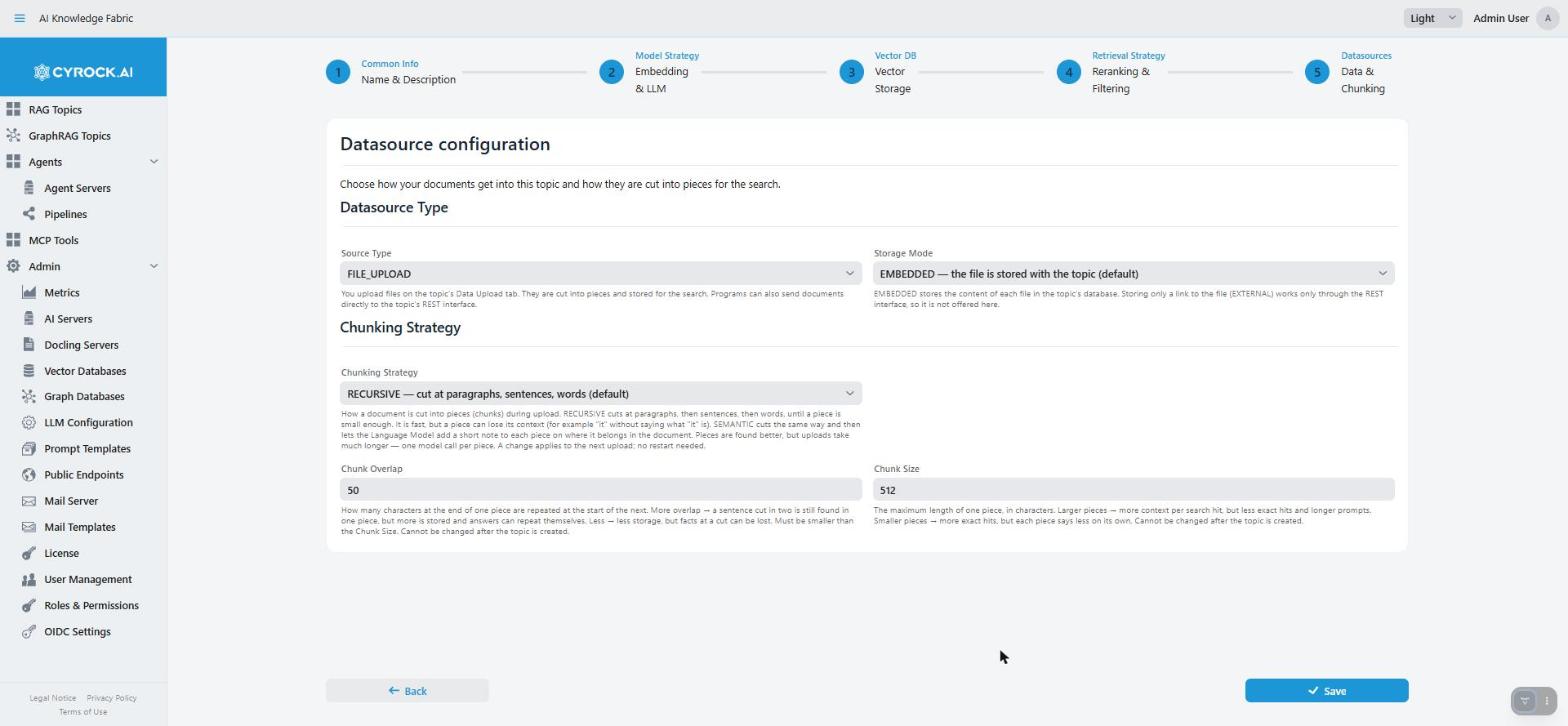Viewport: 1568px width, 726px height.
Task: Click the Save button
Action: point(1326,691)
